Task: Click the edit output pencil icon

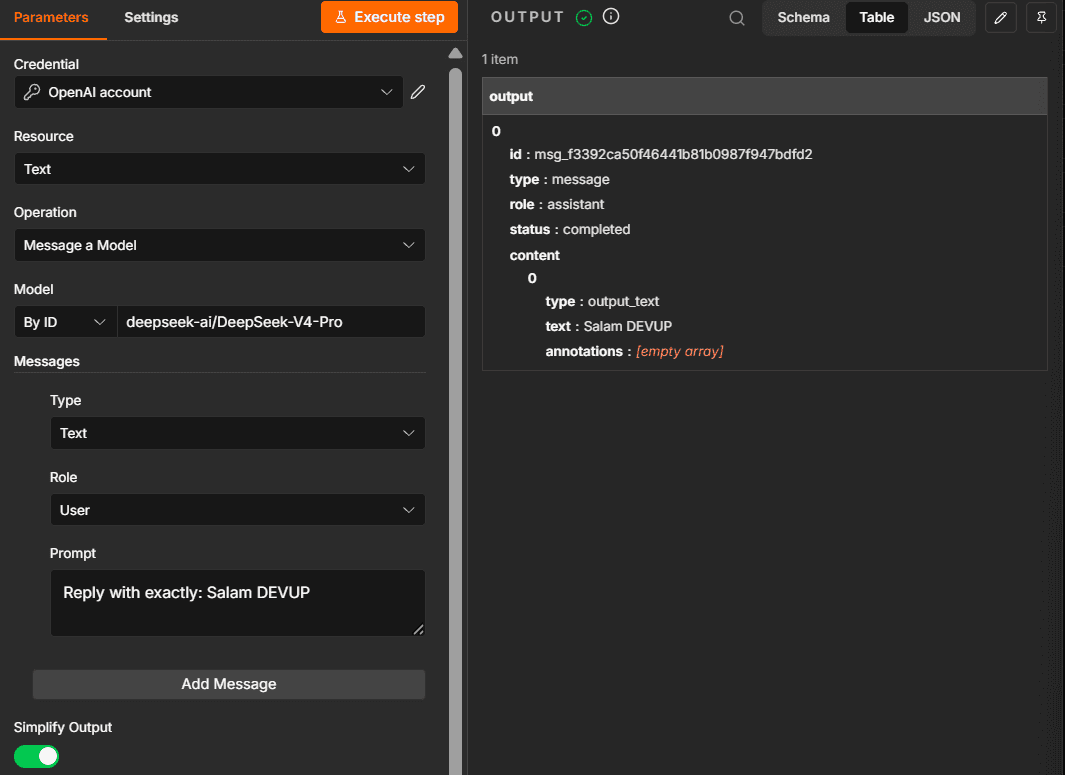Action: [1000, 18]
